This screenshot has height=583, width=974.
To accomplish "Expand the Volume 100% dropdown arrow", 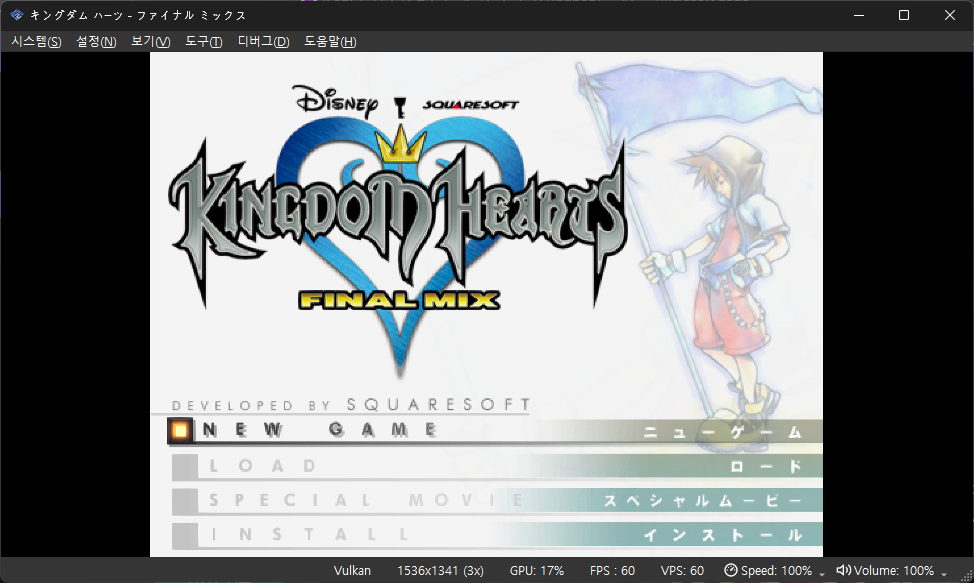I will [x=944, y=574].
